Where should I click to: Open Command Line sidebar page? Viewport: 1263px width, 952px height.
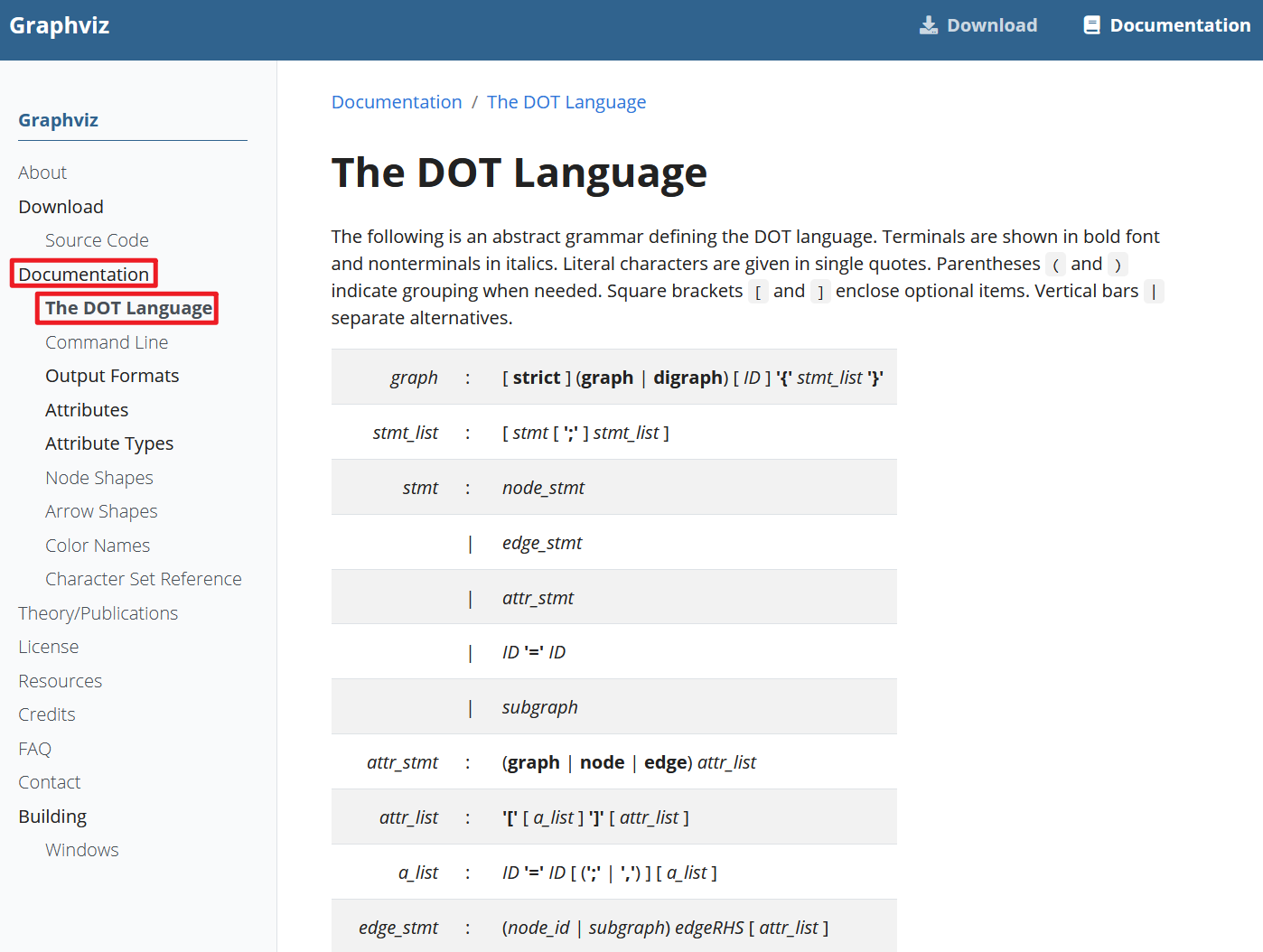(x=107, y=342)
